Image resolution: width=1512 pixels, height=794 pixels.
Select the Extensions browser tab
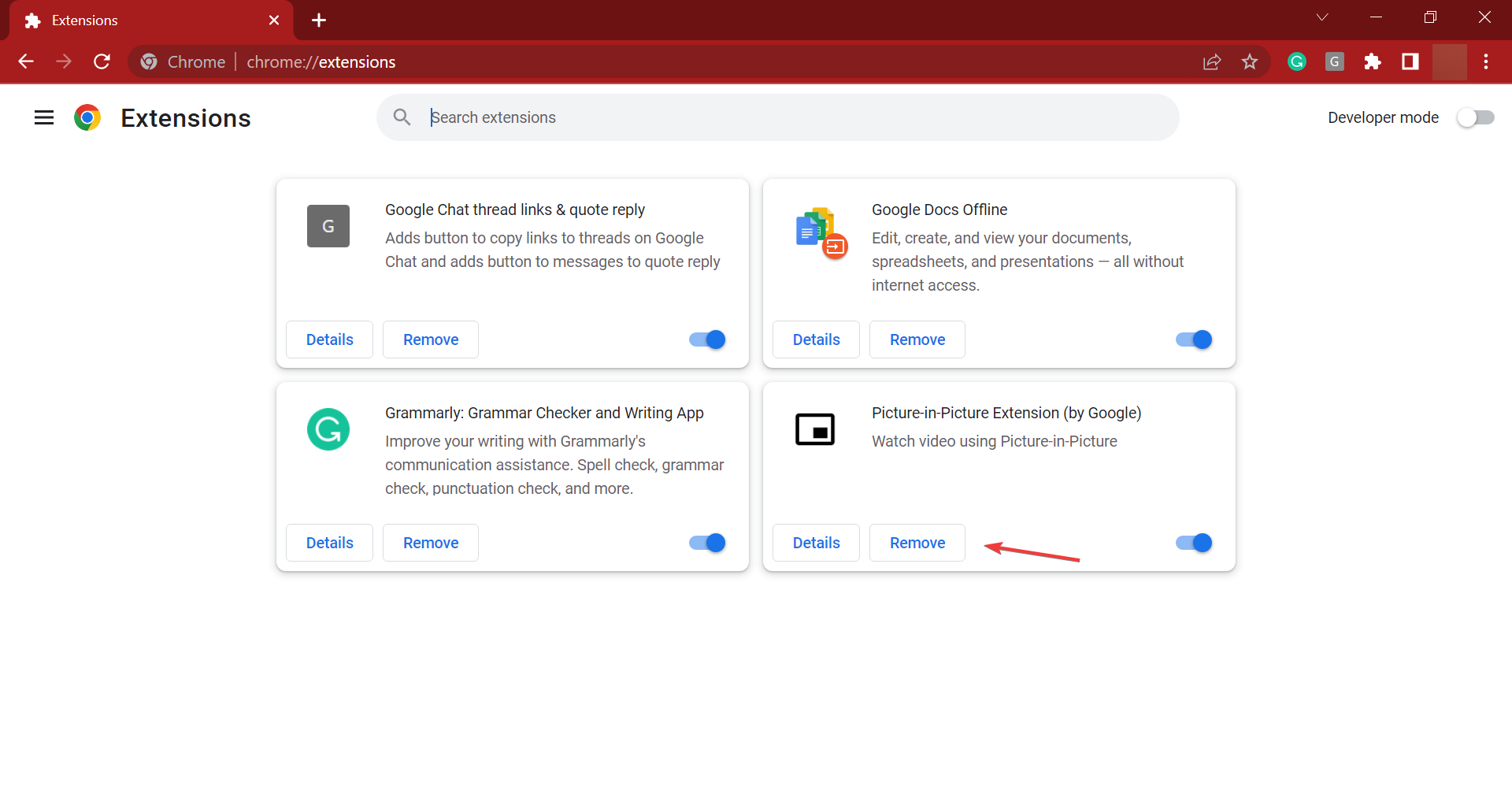click(150, 20)
